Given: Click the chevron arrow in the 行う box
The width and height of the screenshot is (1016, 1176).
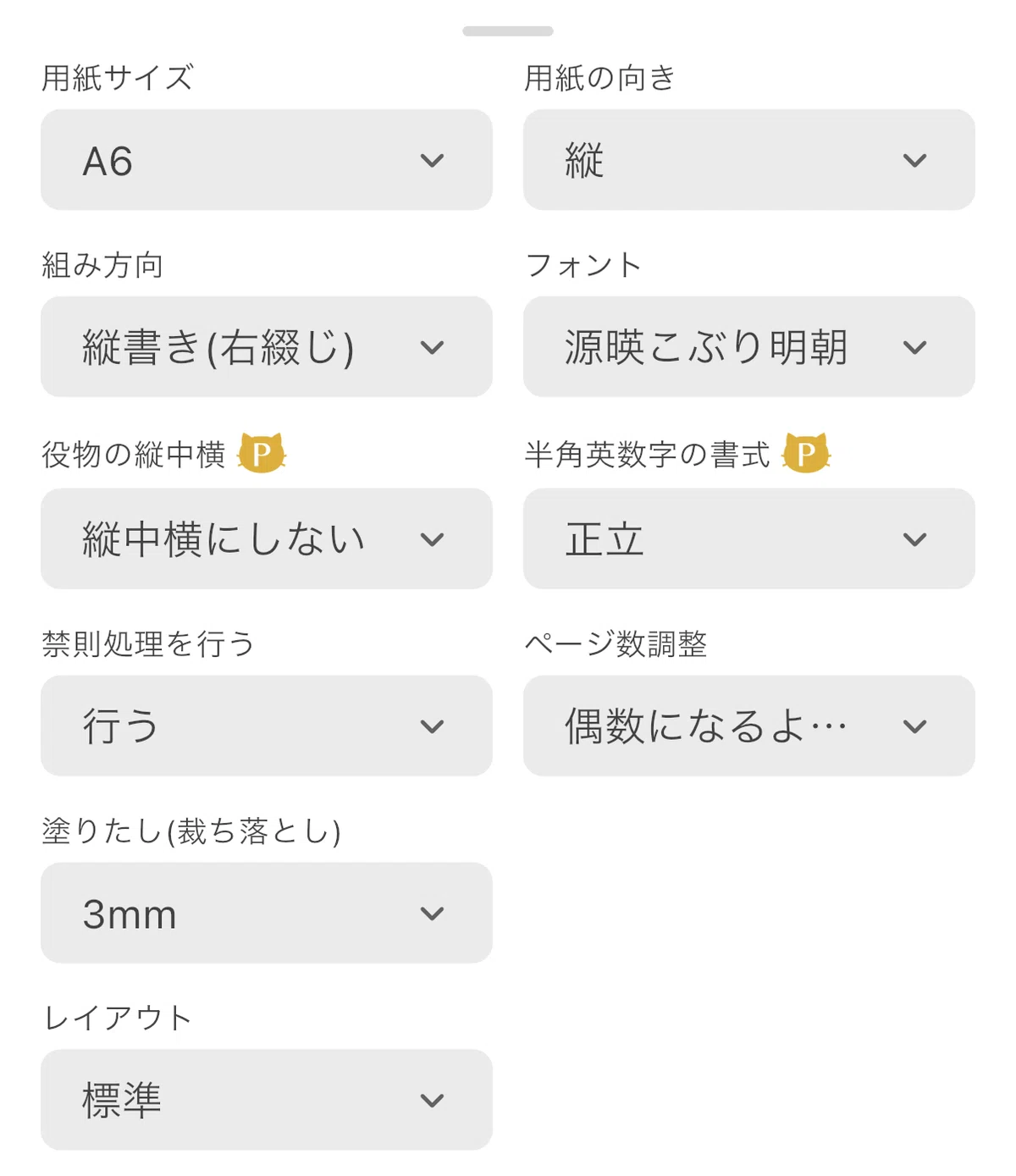Looking at the screenshot, I should click(x=432, y=726).
